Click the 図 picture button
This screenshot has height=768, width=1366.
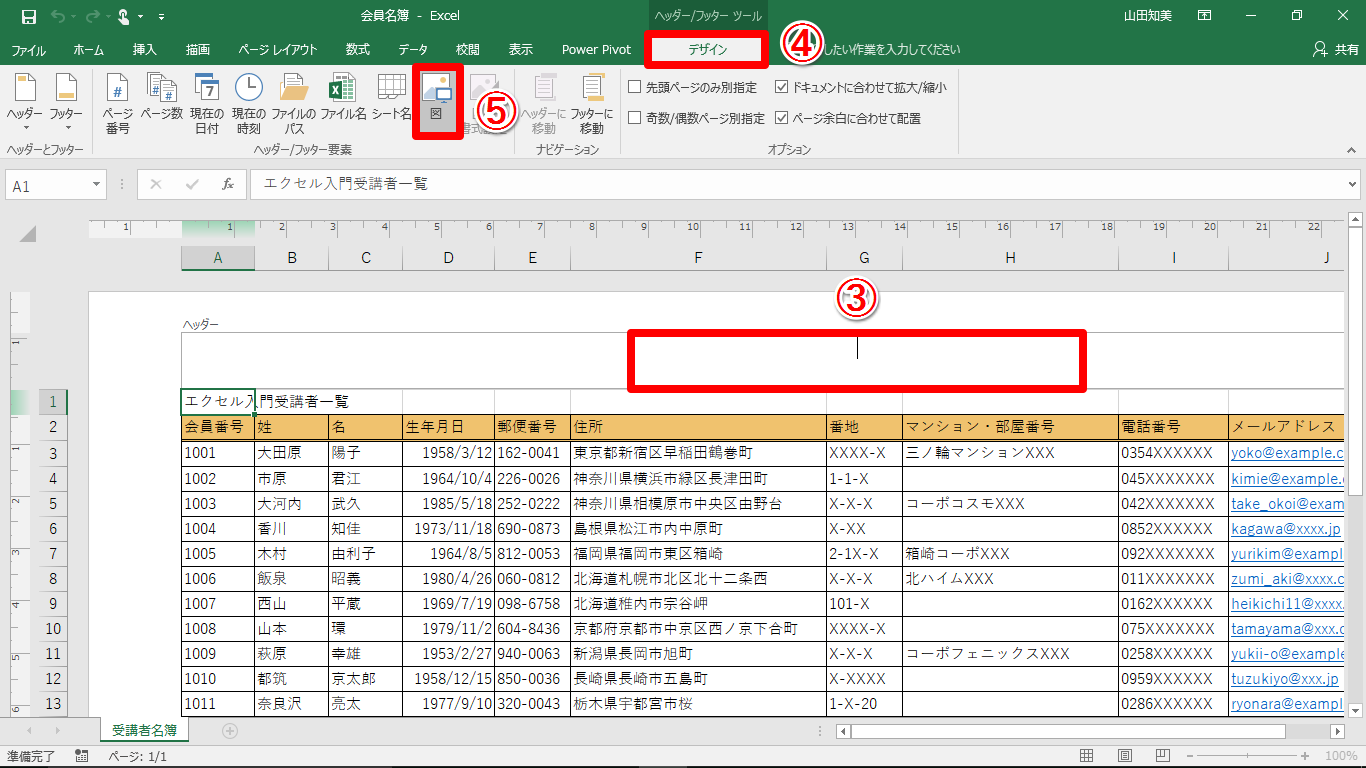point(436,97)
